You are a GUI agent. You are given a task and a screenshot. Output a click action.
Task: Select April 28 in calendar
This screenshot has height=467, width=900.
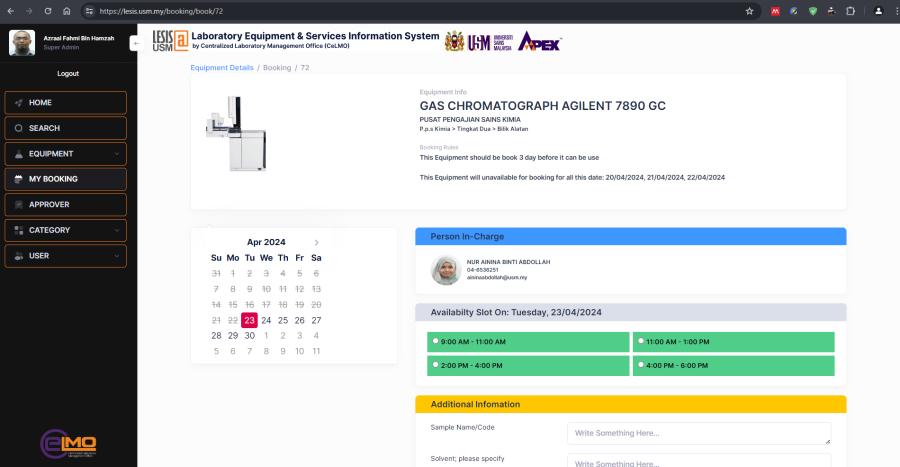click(x=216, y=336)
